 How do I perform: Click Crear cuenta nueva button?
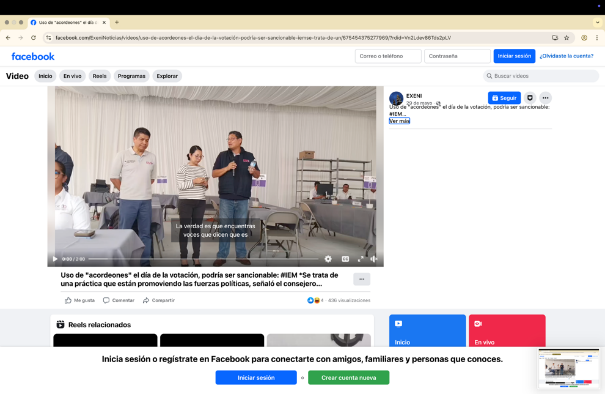pyautogui.click(x=348, y=377)
